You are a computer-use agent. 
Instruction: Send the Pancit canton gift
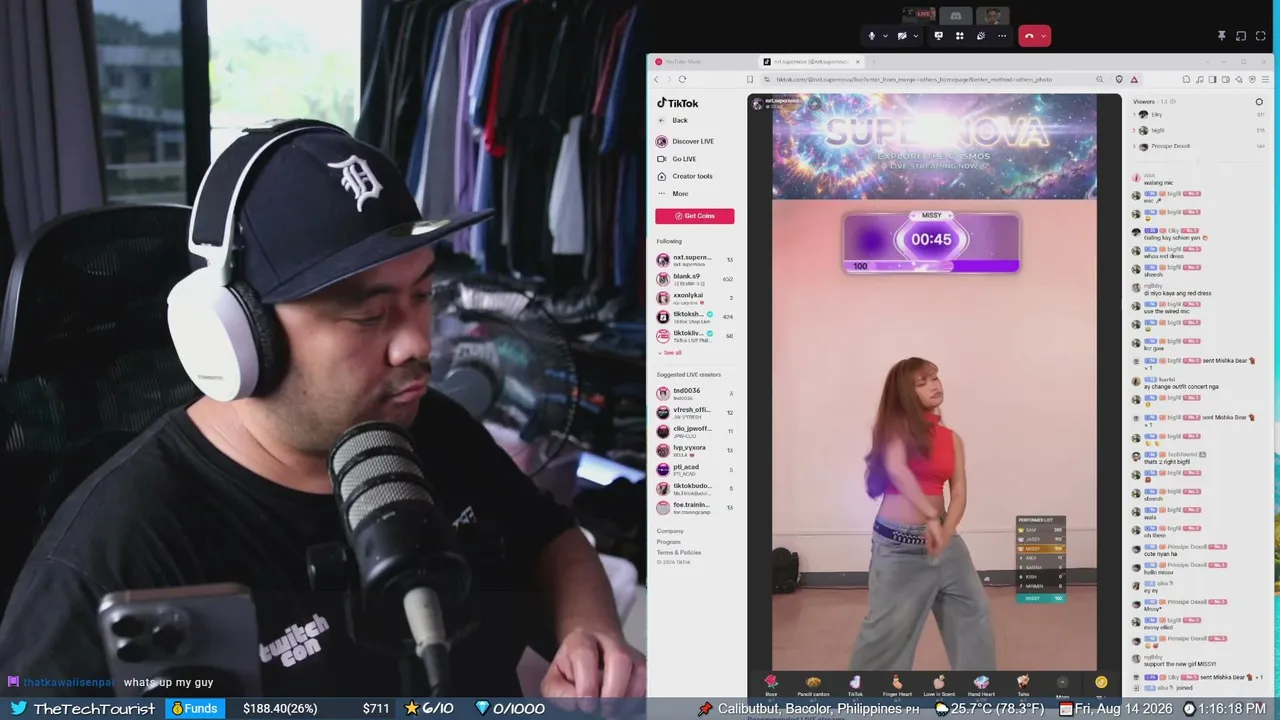click(813, 685)
